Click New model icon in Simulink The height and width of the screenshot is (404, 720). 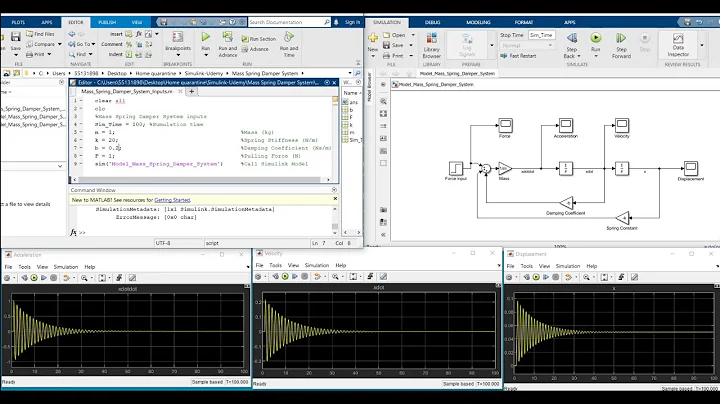373,38
